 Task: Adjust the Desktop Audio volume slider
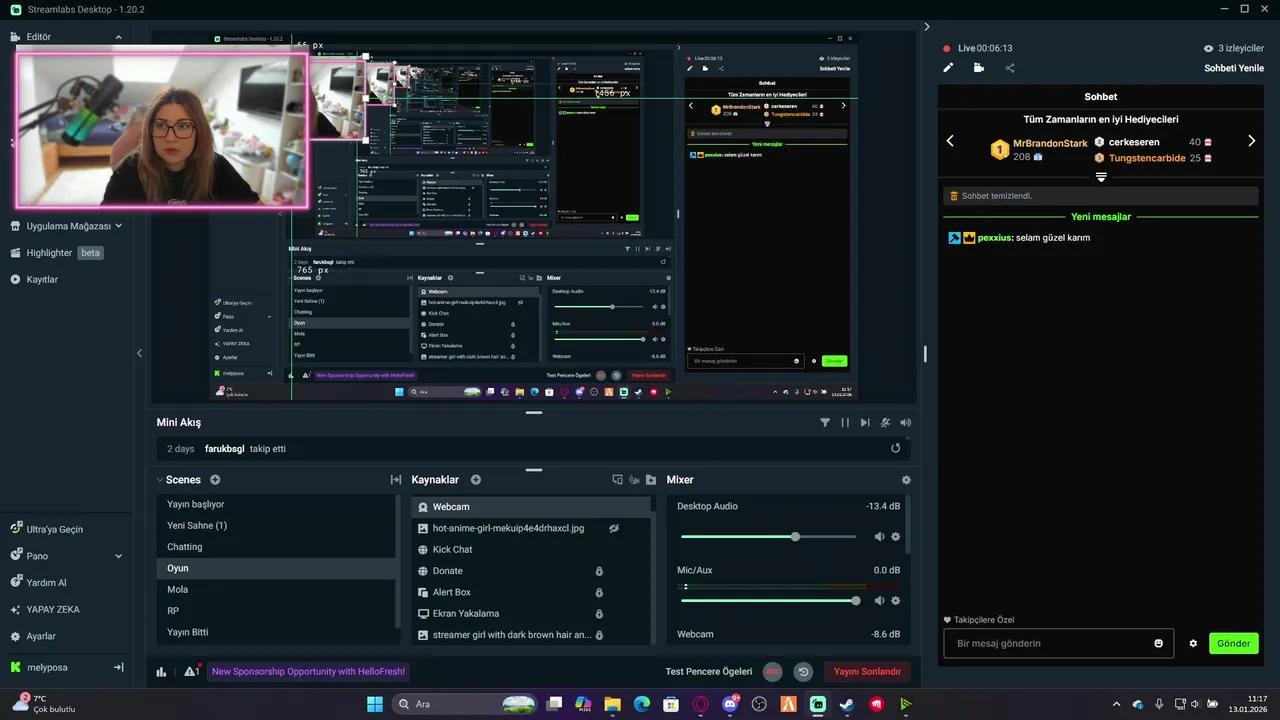[x=768, y=537]
